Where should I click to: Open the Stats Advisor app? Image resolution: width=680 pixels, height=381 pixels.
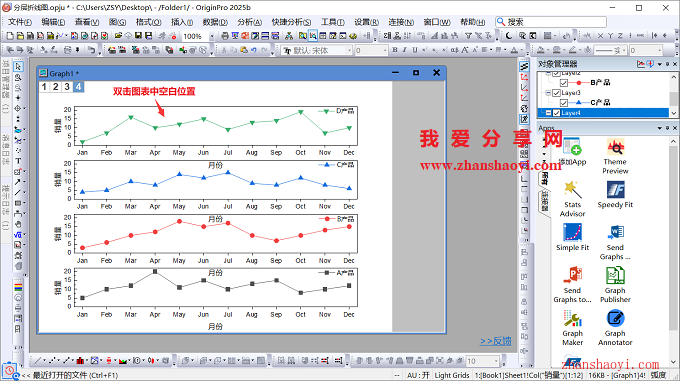(572, 199)
